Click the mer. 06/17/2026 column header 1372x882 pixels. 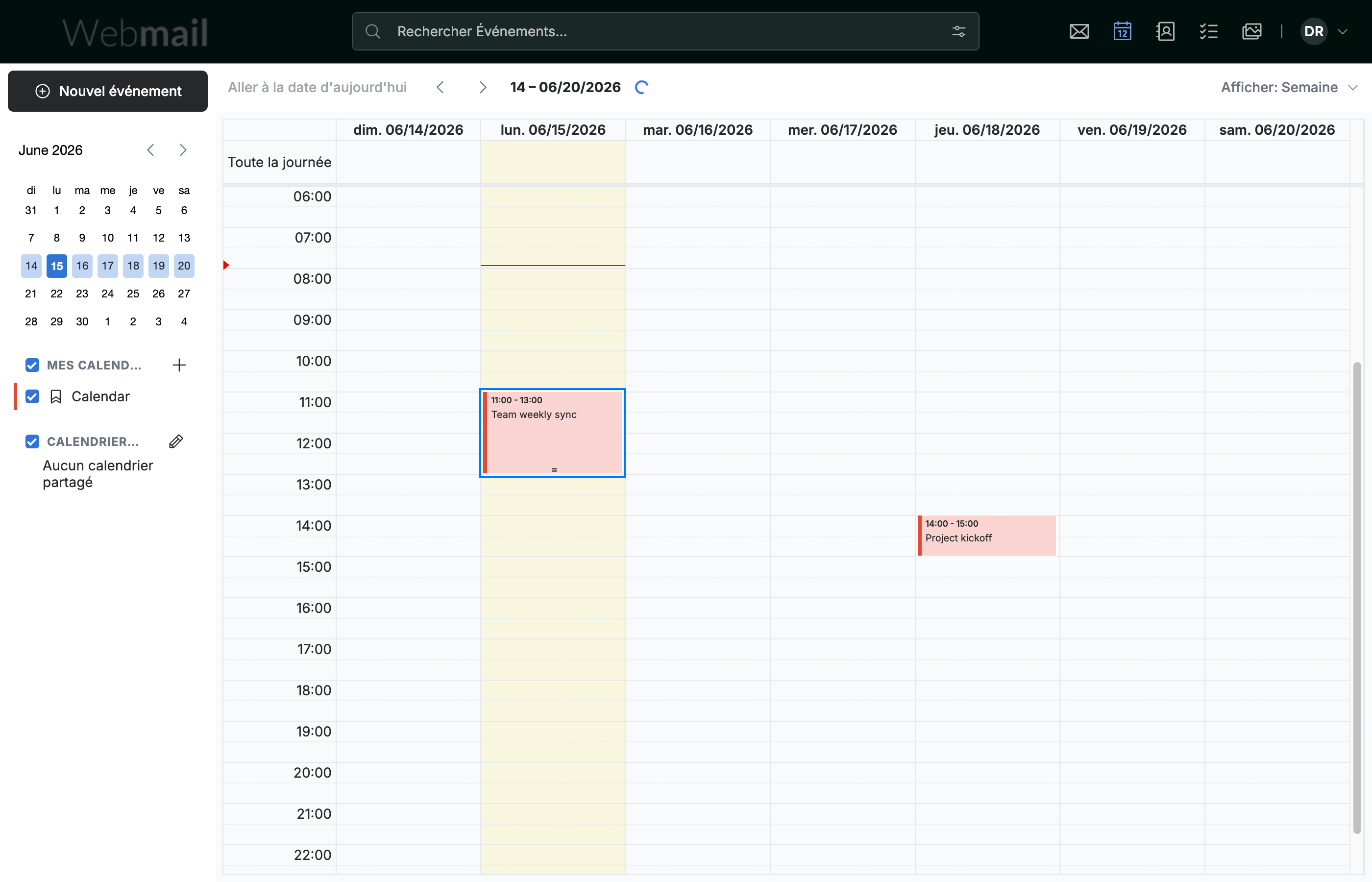tap(842, 130)
